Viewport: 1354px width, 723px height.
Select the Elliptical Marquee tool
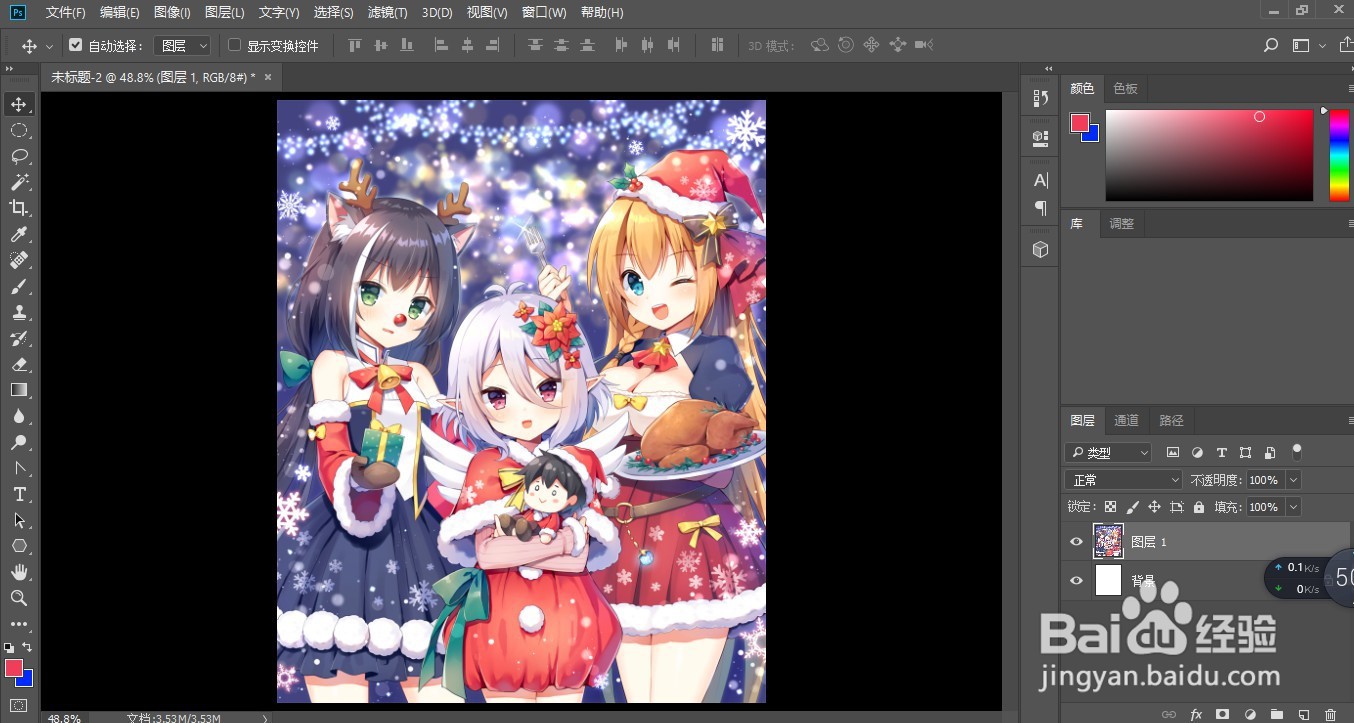point(19,130)
